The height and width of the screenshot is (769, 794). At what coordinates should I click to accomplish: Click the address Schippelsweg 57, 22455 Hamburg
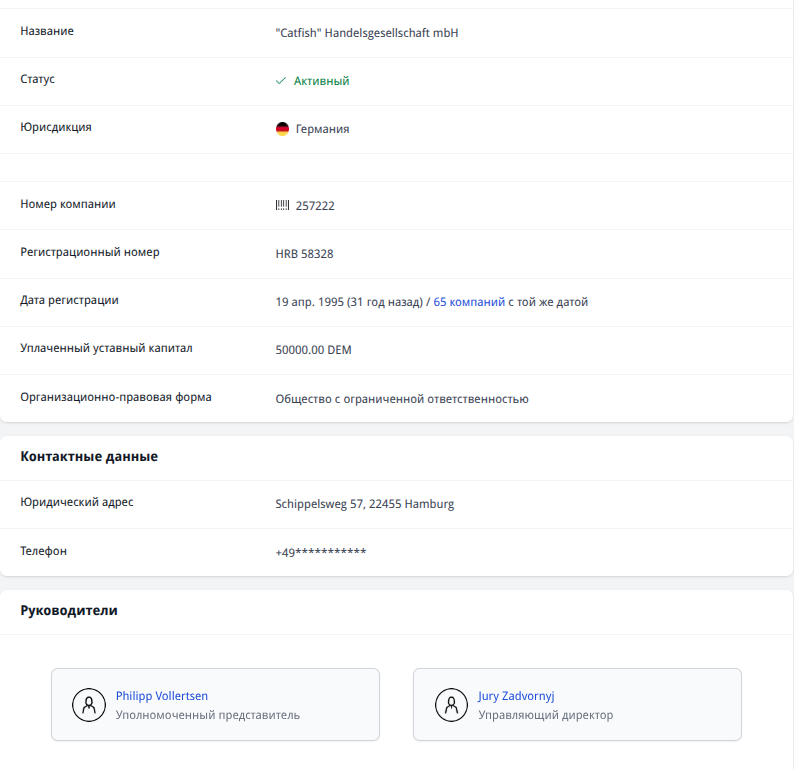coord(364,504)
